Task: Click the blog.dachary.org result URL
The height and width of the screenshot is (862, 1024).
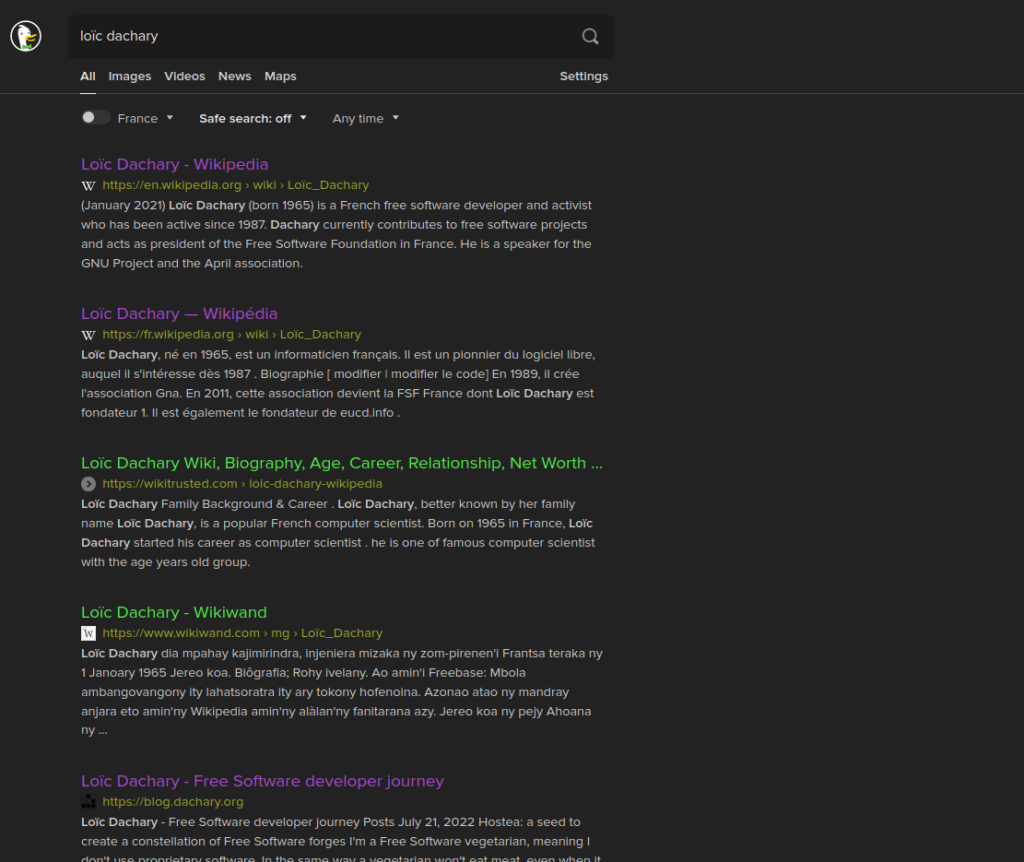Action: point(173,801)
